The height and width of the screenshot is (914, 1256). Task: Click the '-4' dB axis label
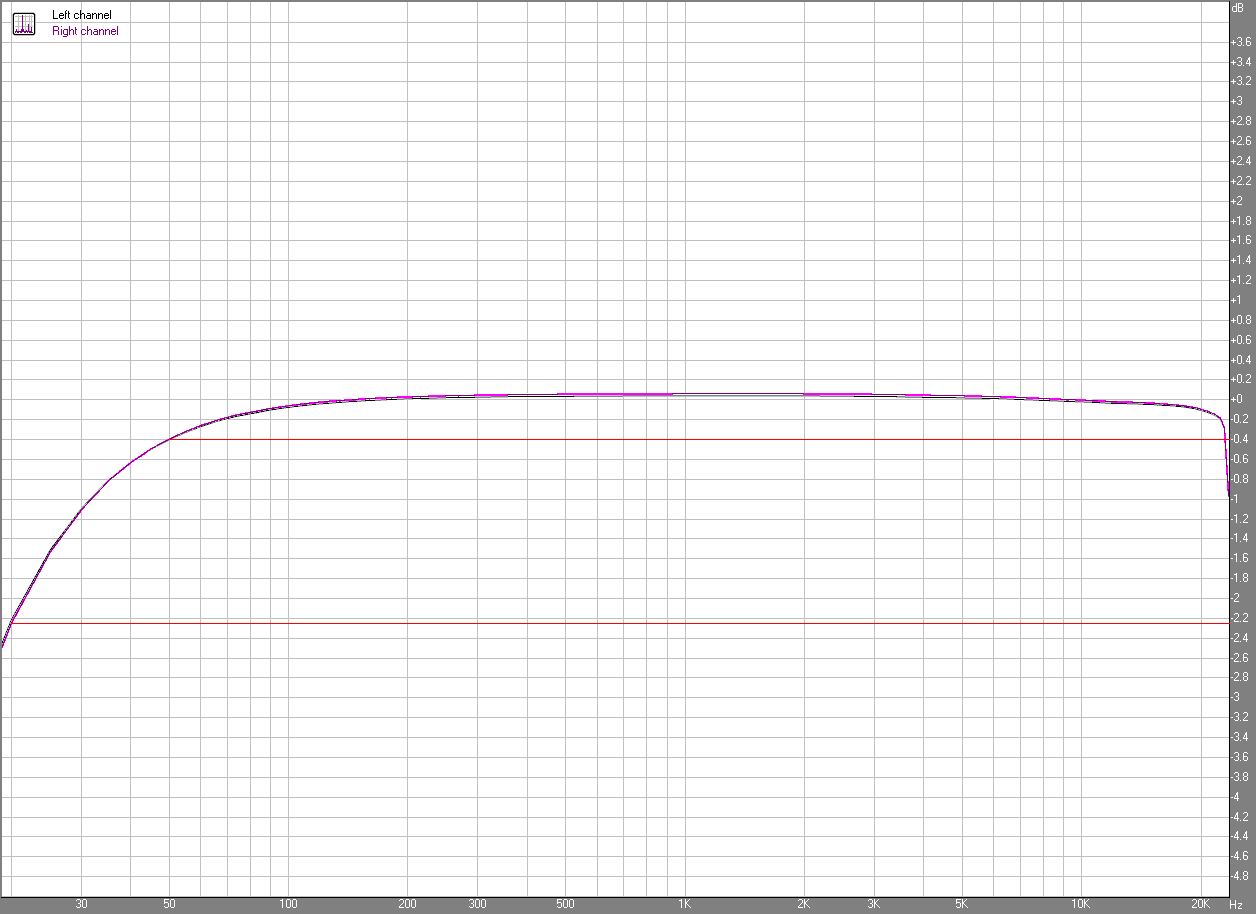(x=1236, y=796)
